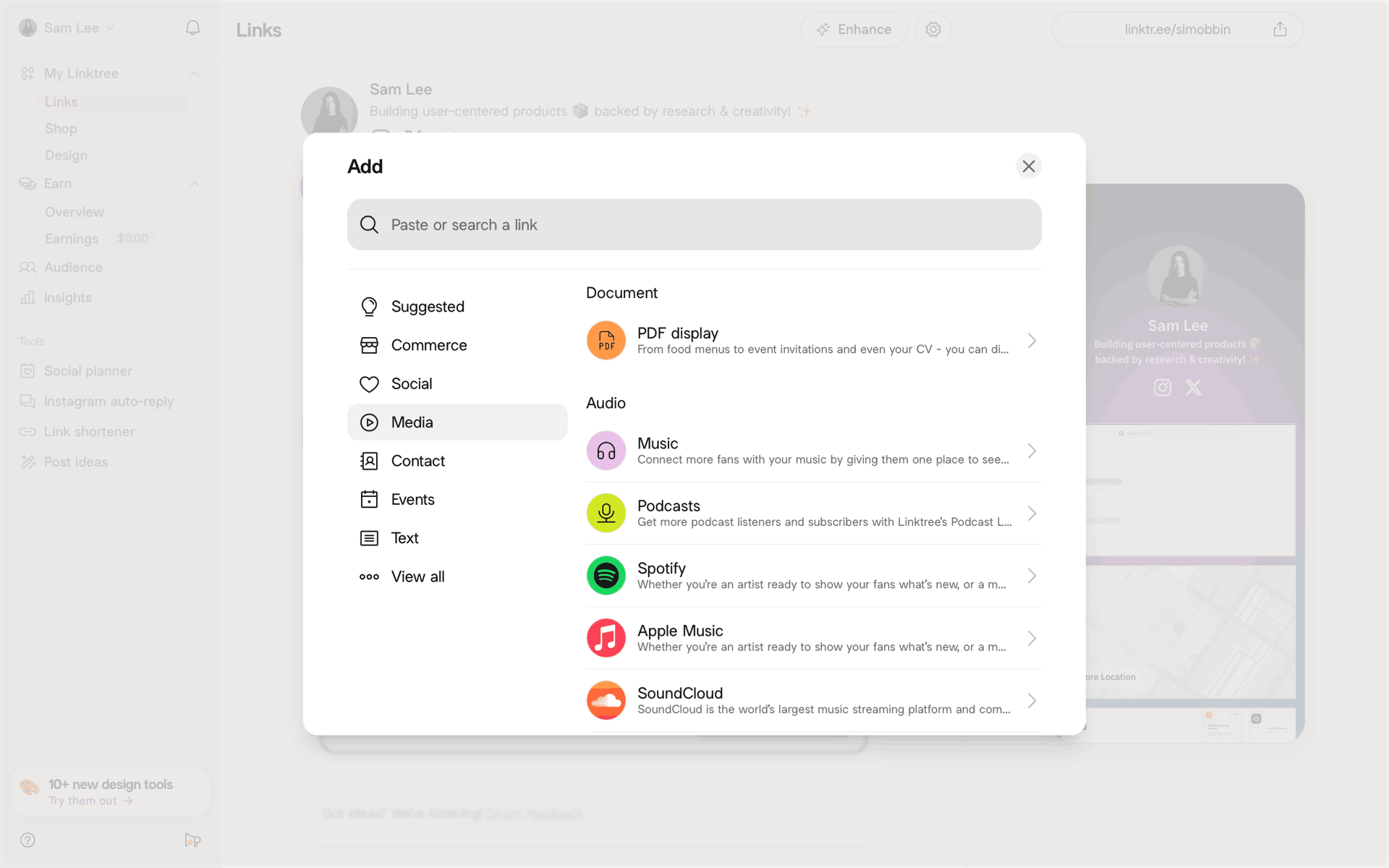Open Apple Music row chevron arrow
This screenshot has height=868, width=1389.
[1032, 638]
